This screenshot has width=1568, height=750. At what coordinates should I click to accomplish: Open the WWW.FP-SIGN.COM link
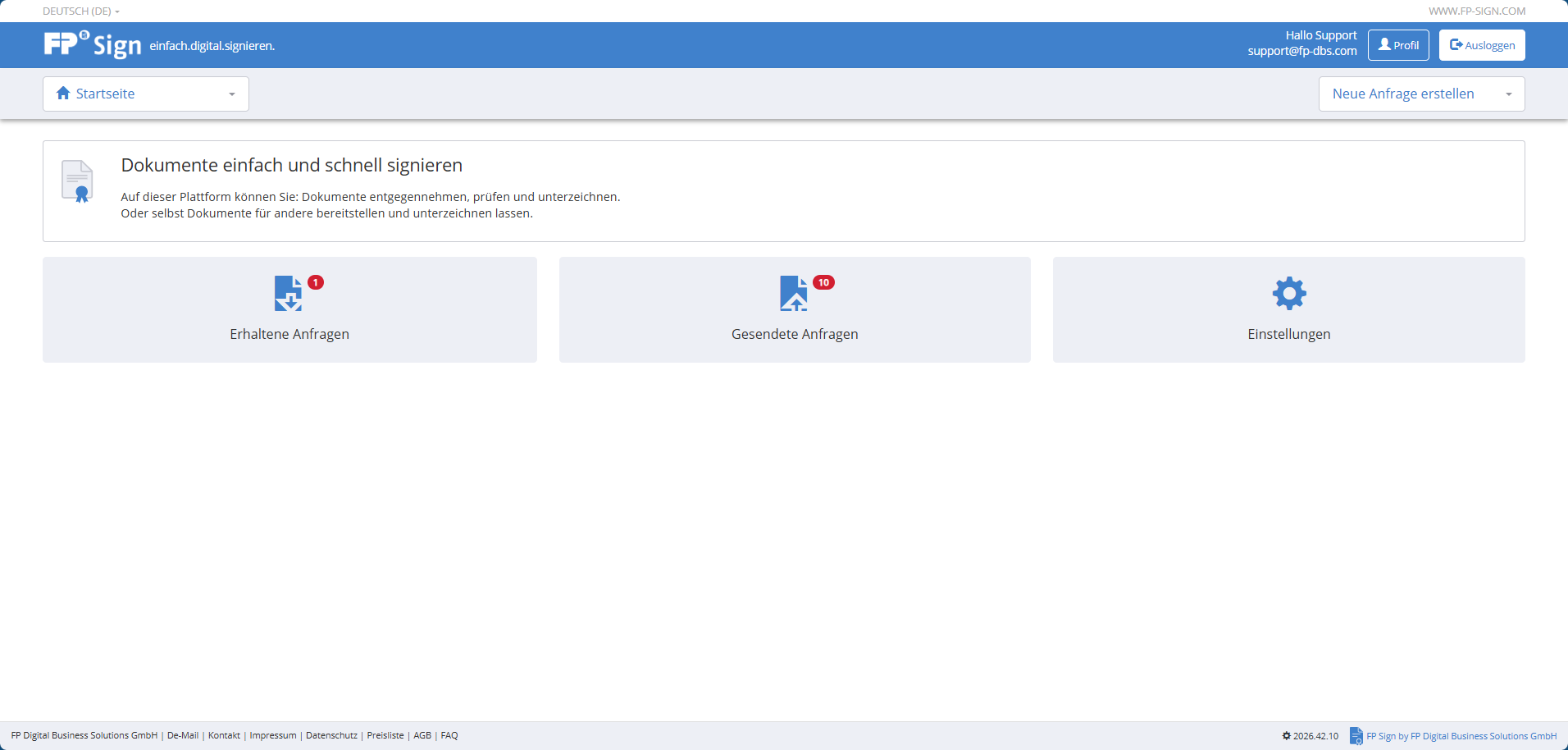(x=1477, y=11)
